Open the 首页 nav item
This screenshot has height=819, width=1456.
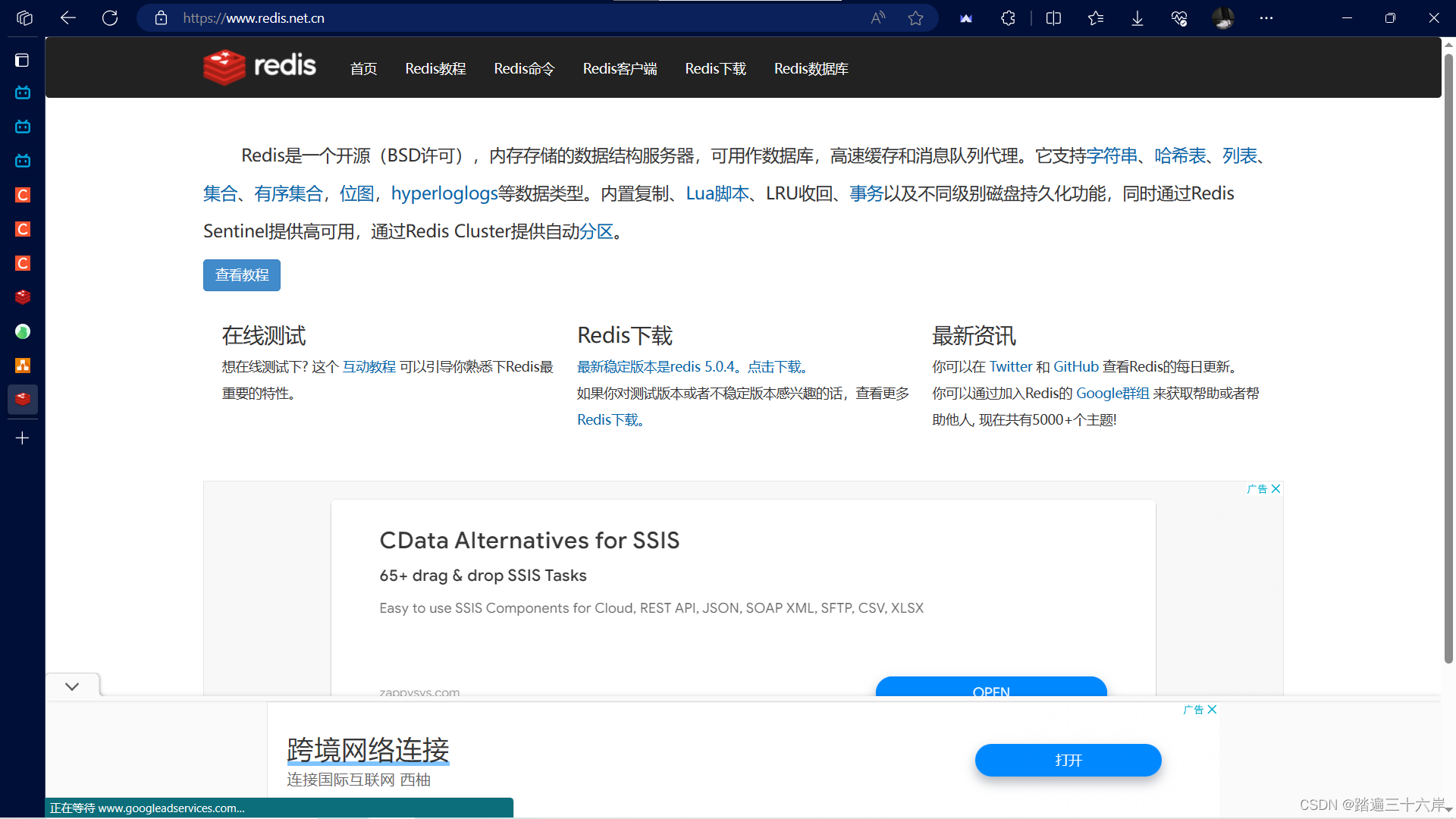point(363,69)
